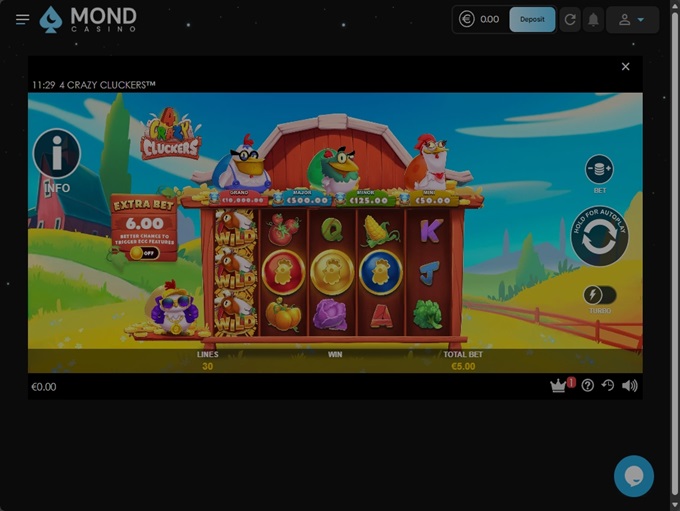Go to Mond Casino home logo
This screenshot has width=680, height=511.
point(88,19)
